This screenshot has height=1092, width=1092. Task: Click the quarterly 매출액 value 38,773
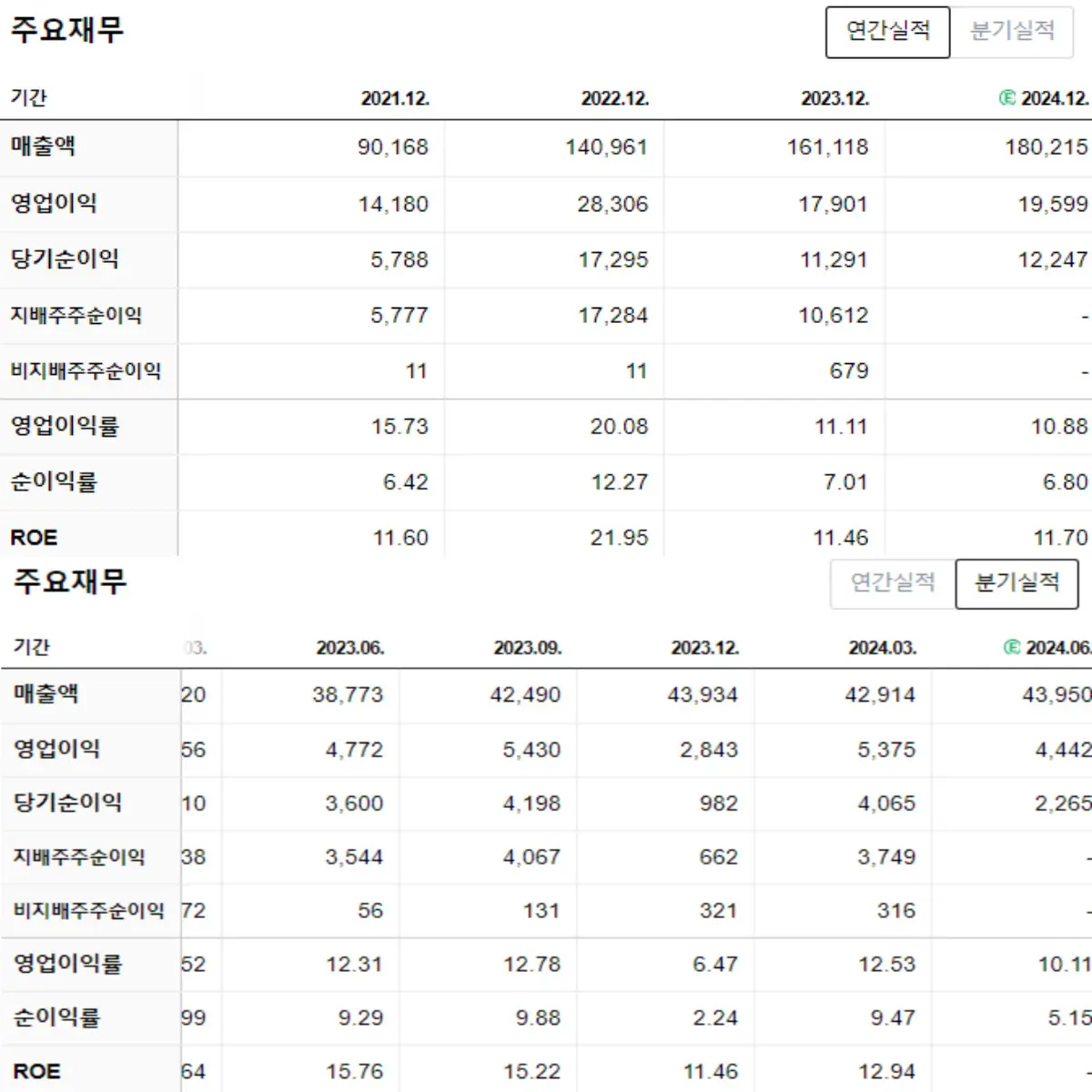tap(348, 695)
